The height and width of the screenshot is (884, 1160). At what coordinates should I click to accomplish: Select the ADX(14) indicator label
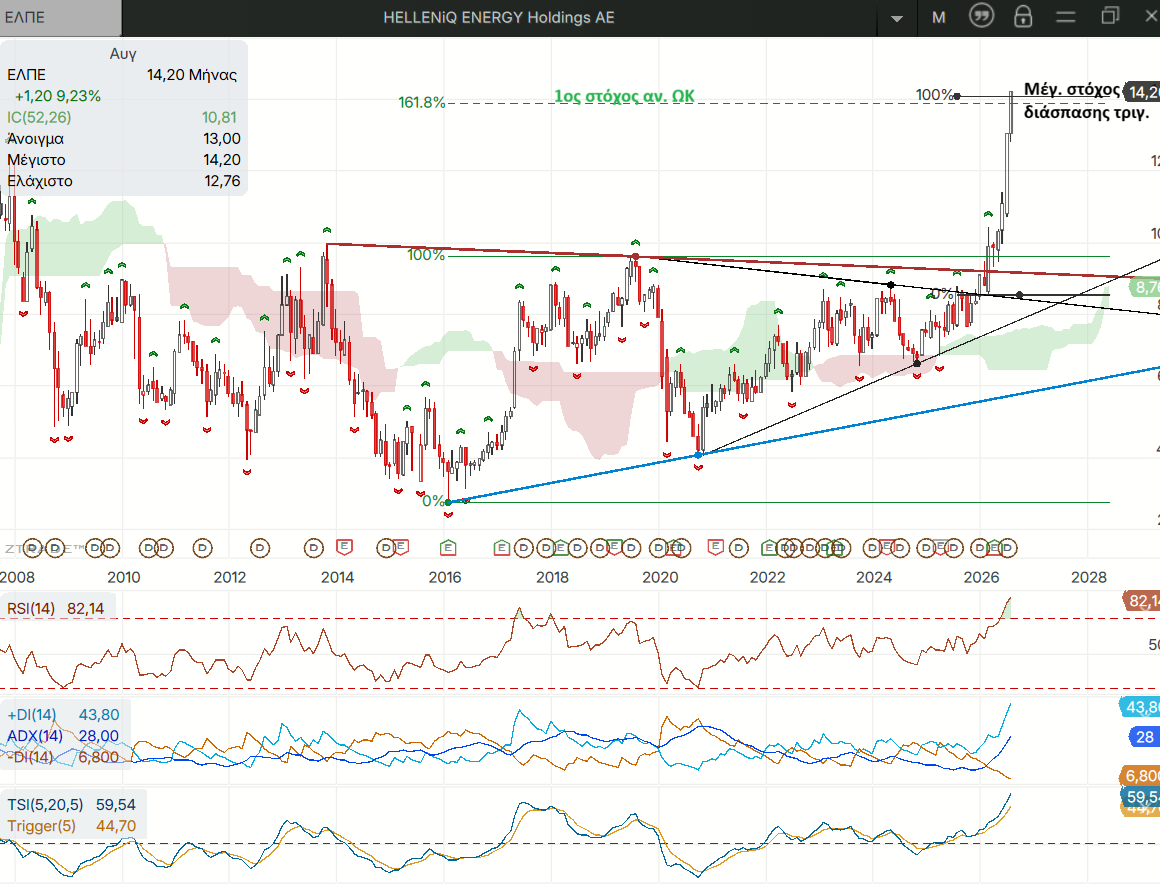coord(35,736)
